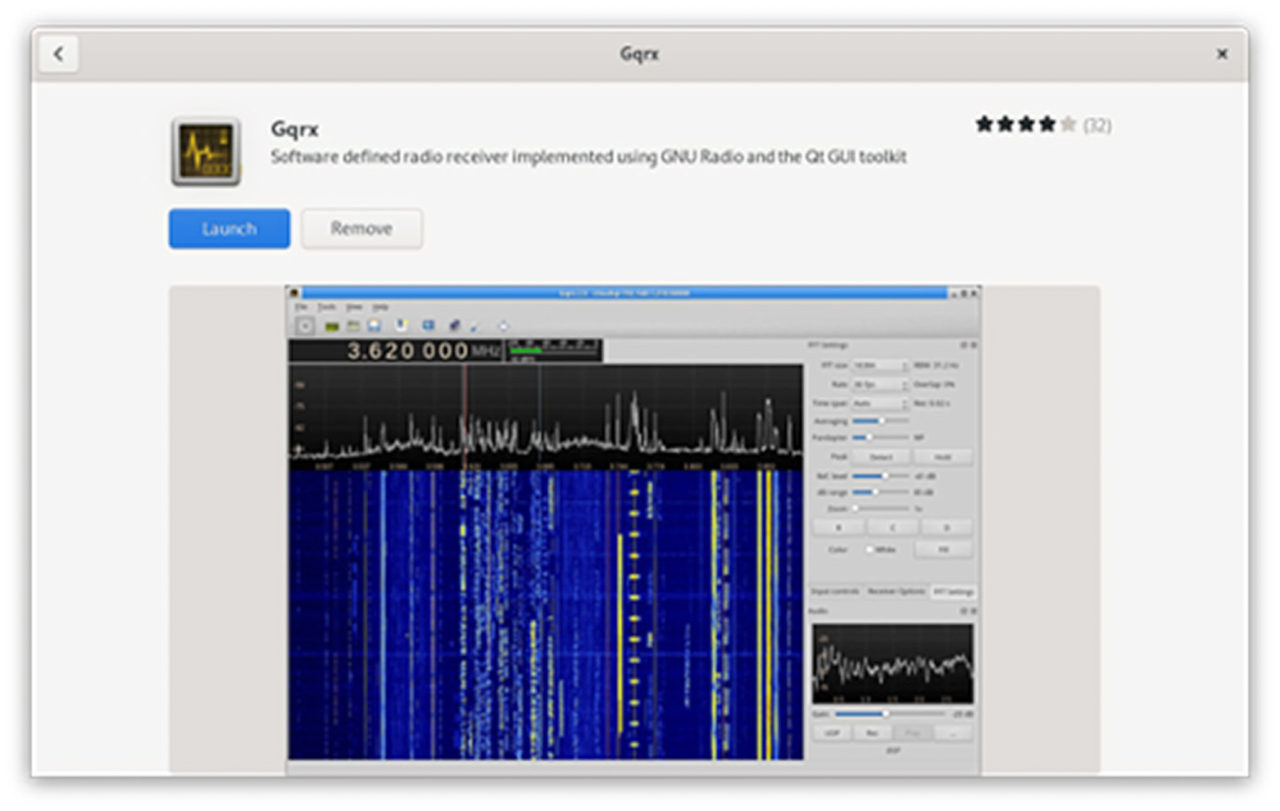Click the Gqrx application icon in the header
Viewport: 1280px width, 811px height.
point(205,148)
